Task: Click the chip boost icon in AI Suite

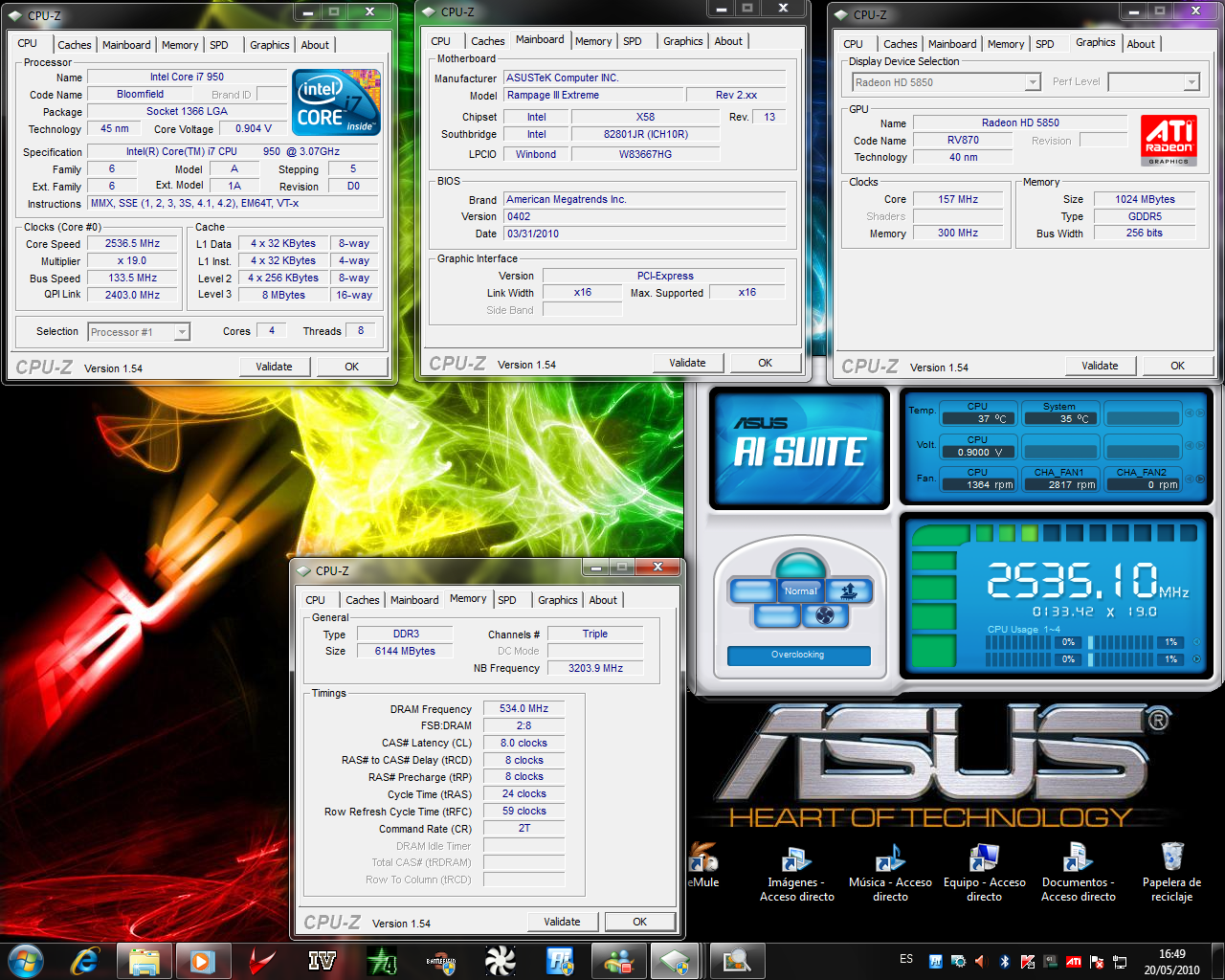Action: pos(848,590)
